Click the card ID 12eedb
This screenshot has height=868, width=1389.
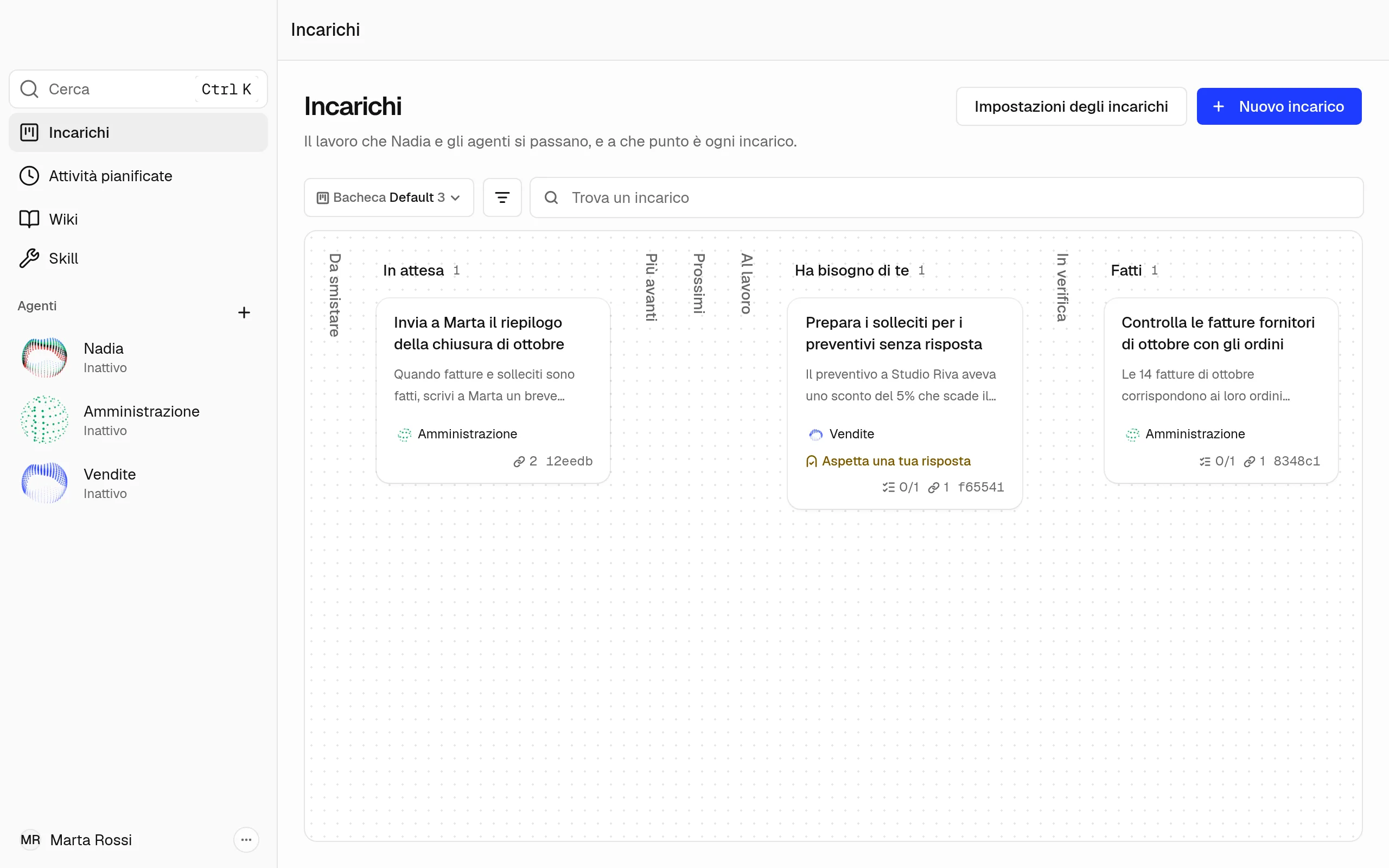pos(569,461)
